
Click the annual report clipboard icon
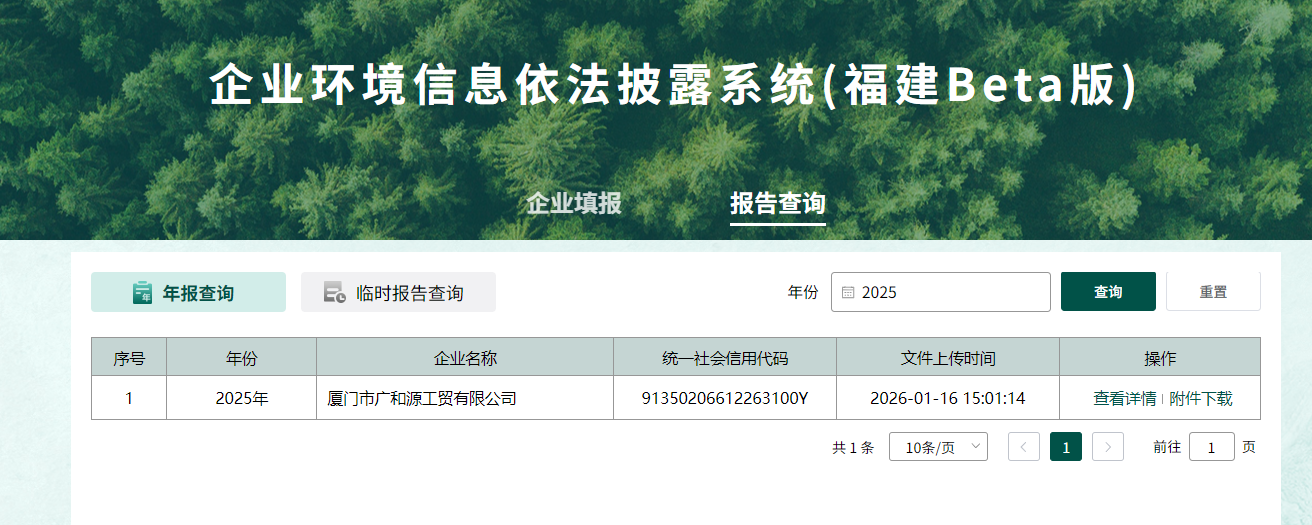click(142, 292)
